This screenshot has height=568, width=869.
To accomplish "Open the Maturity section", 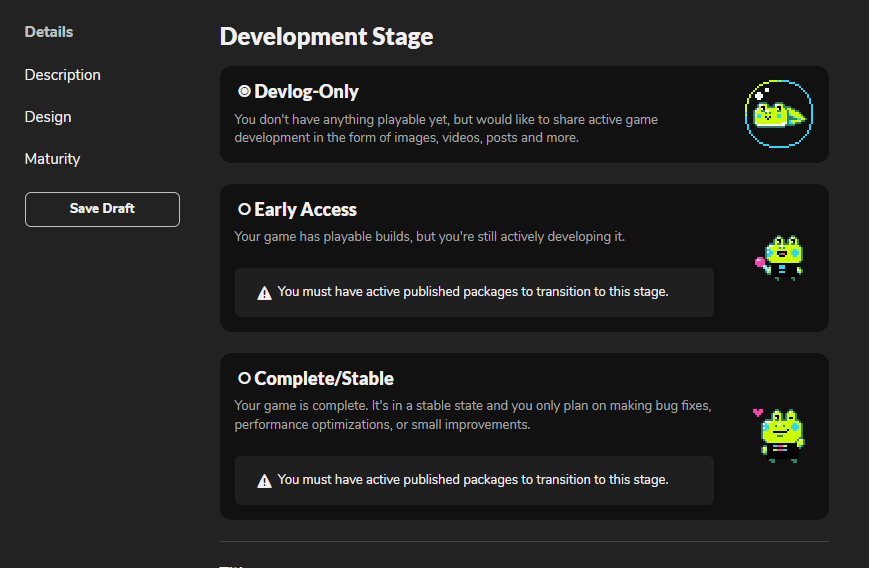I will [x=53, y=159].
